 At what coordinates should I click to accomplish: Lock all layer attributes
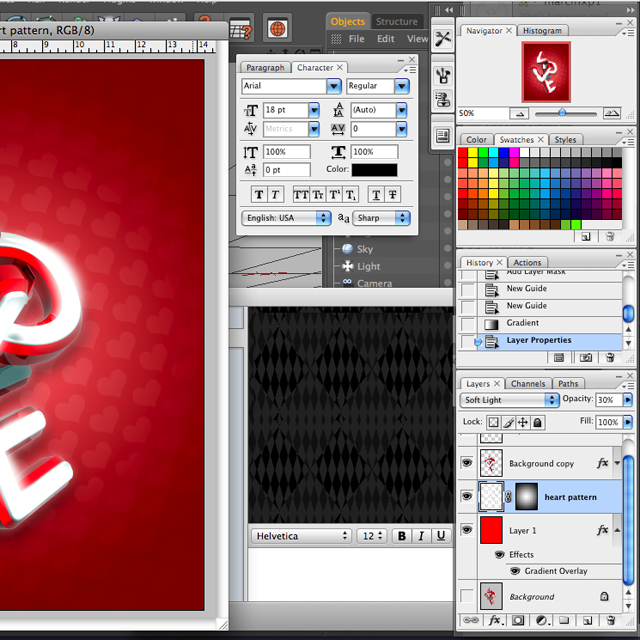click(538, 422)
